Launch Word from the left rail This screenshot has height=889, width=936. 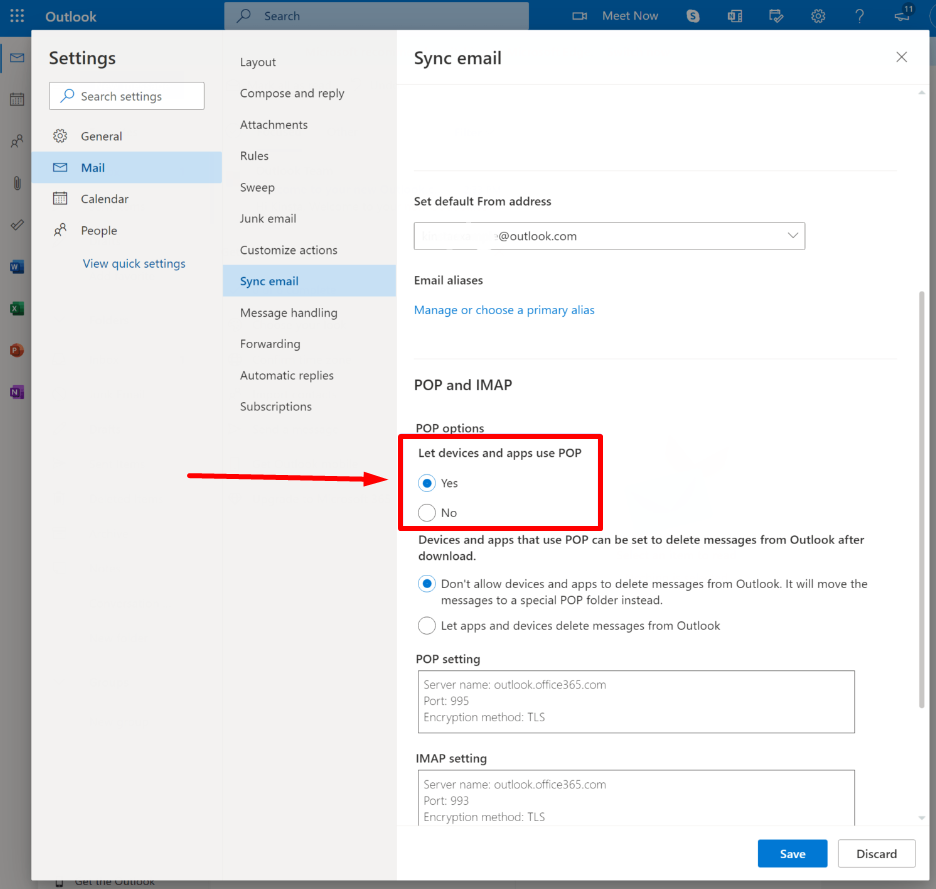click(x=17, y=266)
